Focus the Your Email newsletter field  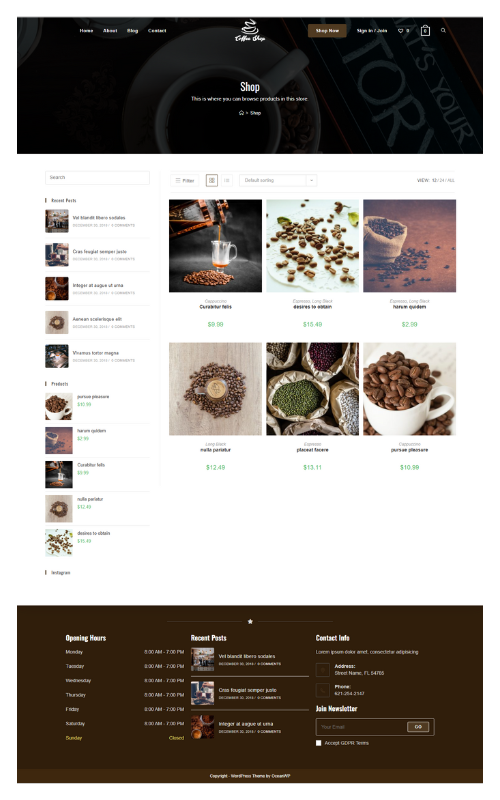(361, 727)
